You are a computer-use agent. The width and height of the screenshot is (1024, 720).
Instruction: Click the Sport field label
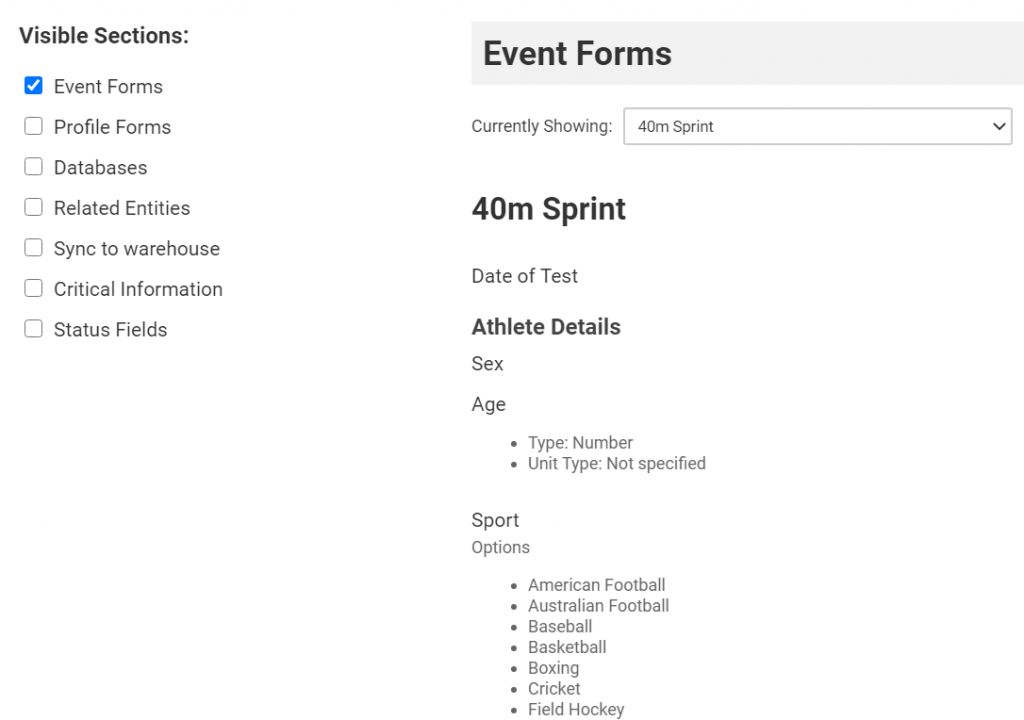[x=495, y=520]
